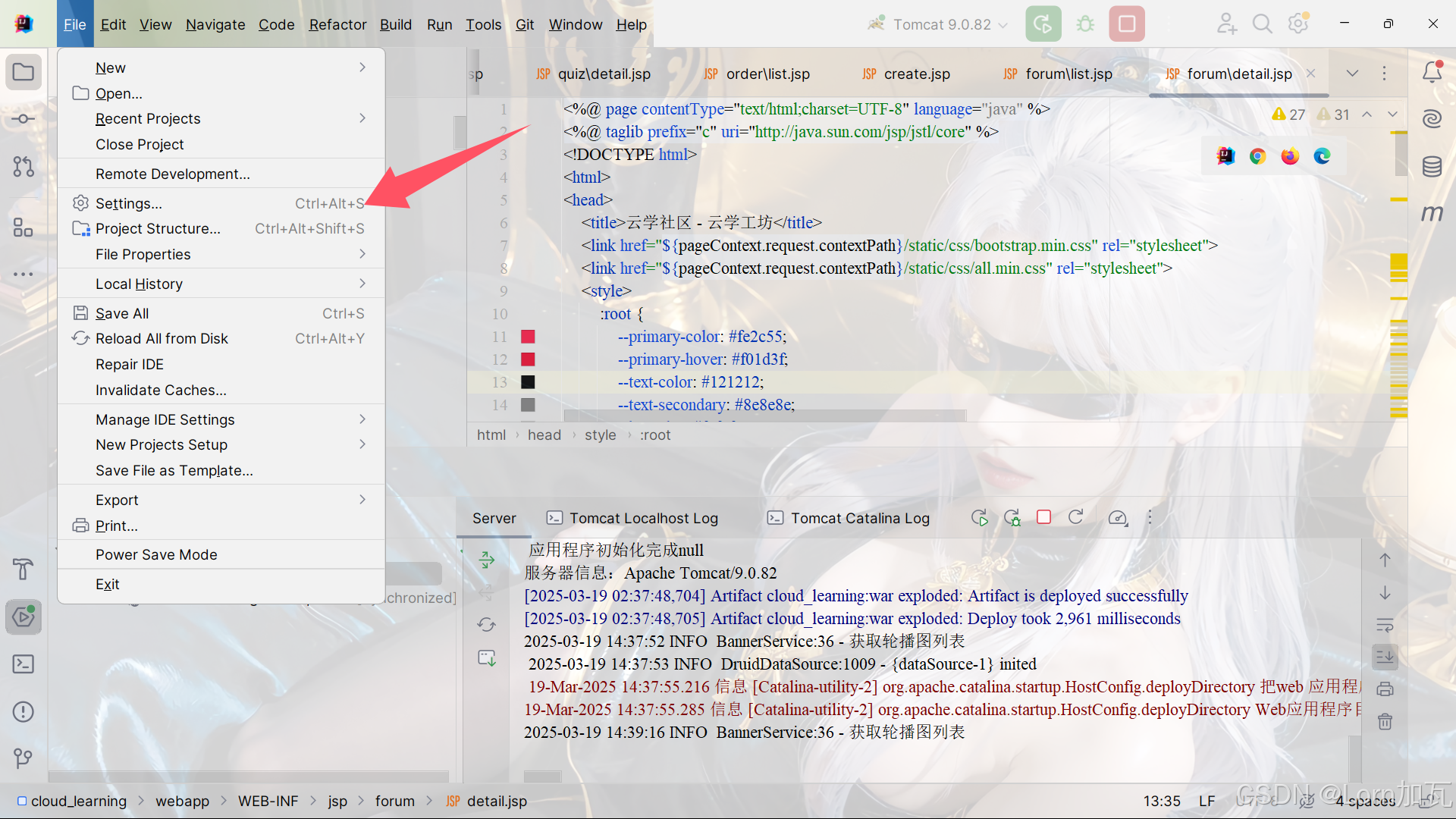The width and height of the screenshot is (1456, 819).
Task: Toggle soft-wrap in the console output
Action: point(1385,625)
